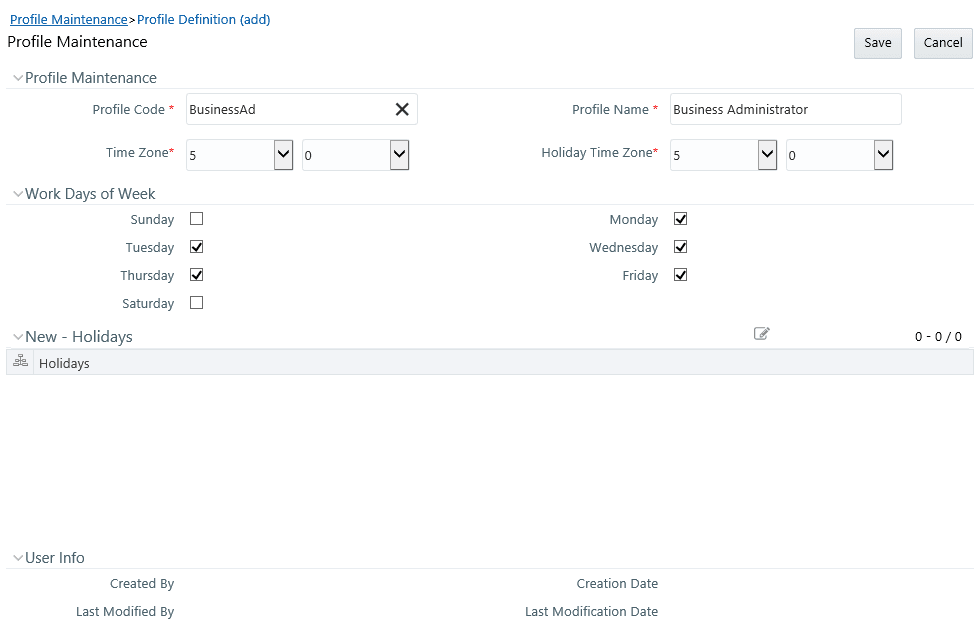The width and height of the screenshot is (979, 623).
Task: Toggle the Saturday checkbox
Action: (197, 303)
